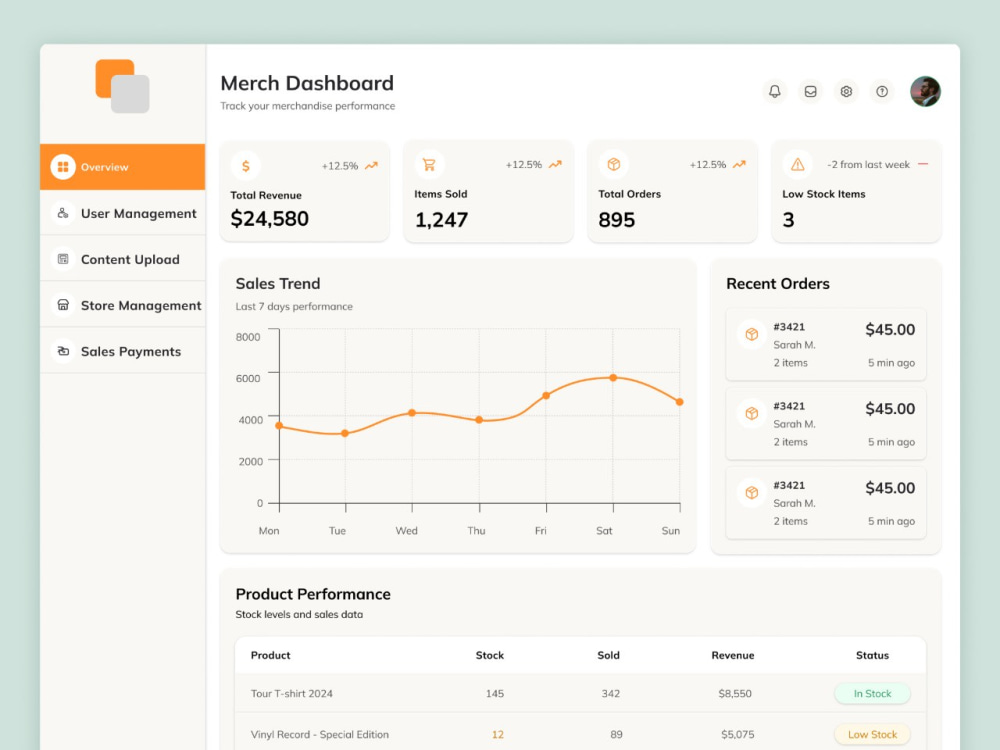Click the orange app logo
This screenshot has height=750, width=1000.
point(122,86)
